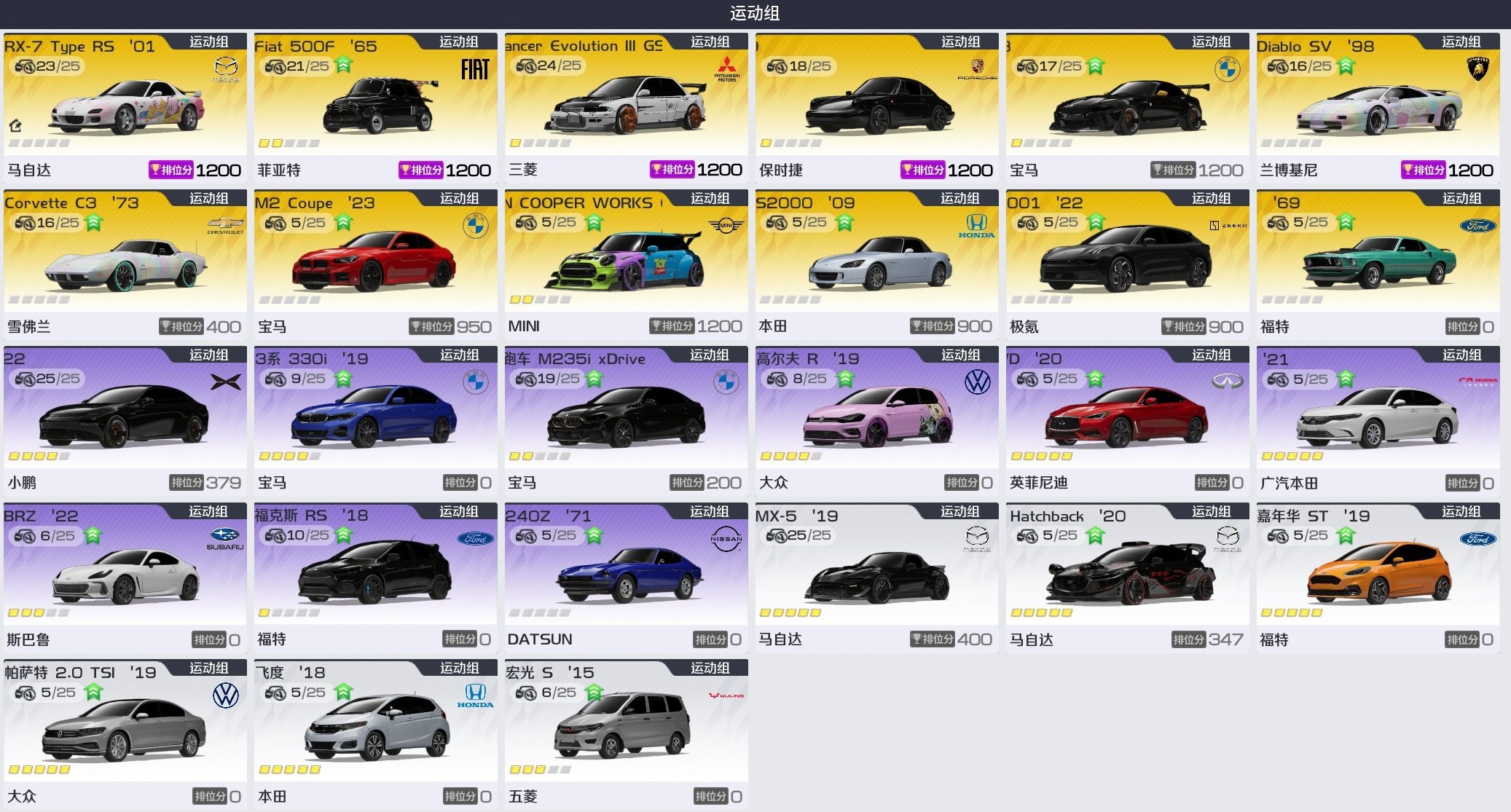This screenshot has width=1511, height=812.
Task: Click the 运动组 tag on Hatchback '20 card
Action: (x=1211, y=511)
